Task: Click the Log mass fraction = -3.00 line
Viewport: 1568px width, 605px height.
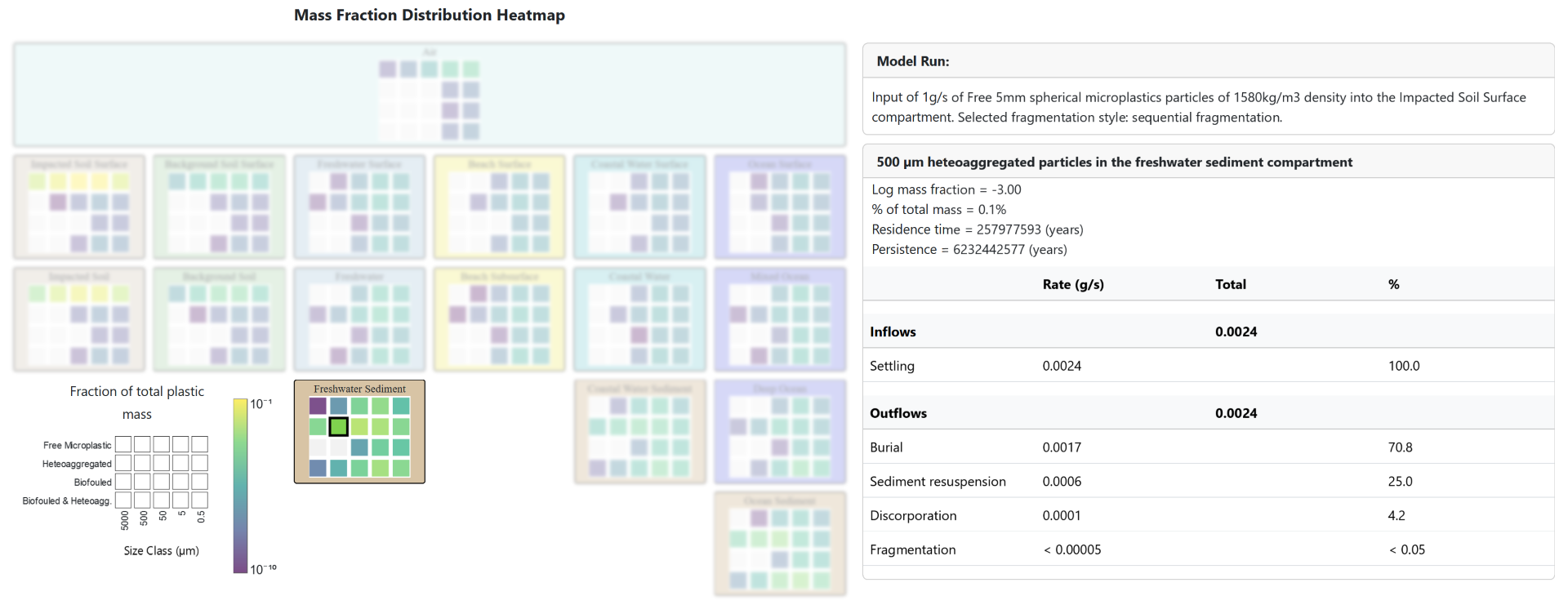Action: click(x=947, y=189)
